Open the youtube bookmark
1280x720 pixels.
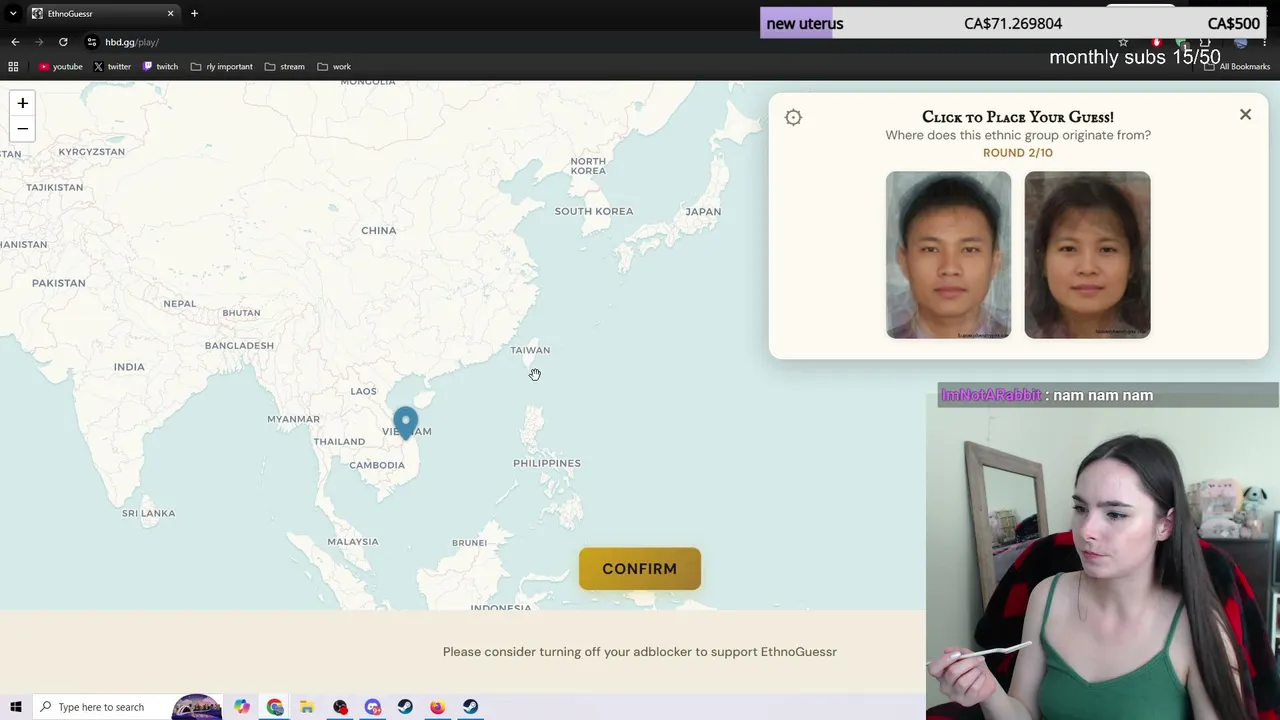(x=60, y=67)
